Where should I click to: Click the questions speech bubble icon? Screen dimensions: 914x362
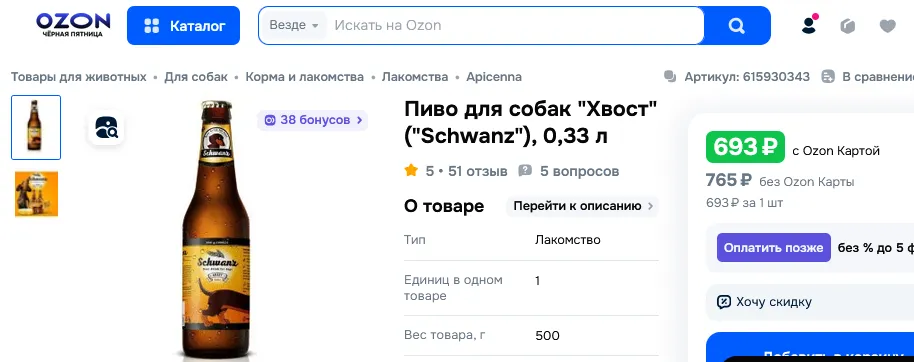click(525, 171)
